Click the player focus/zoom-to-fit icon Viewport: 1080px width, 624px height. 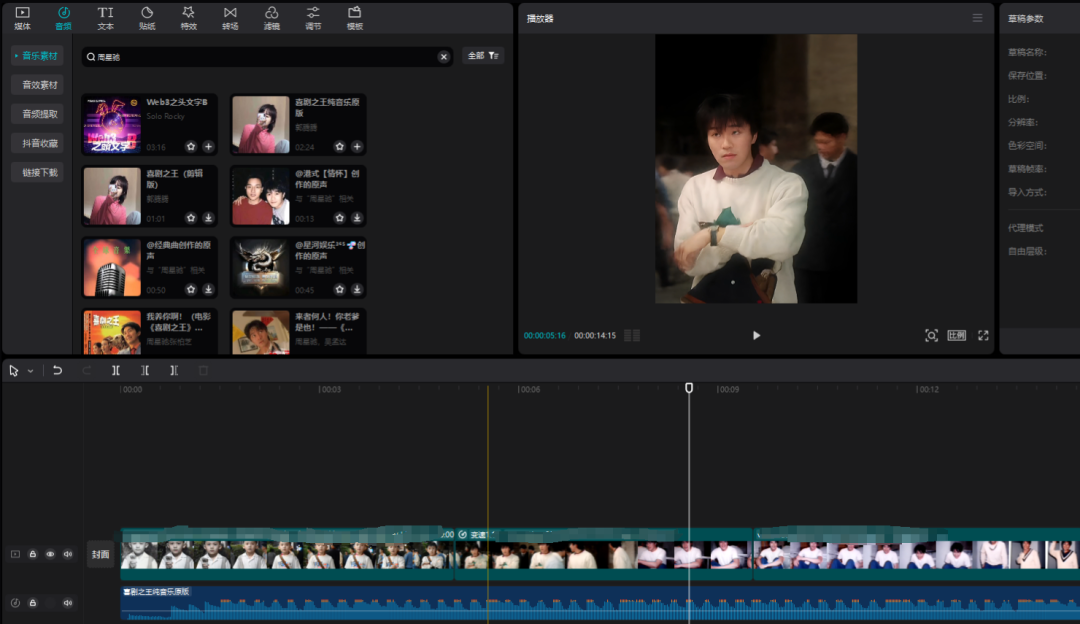931,335
